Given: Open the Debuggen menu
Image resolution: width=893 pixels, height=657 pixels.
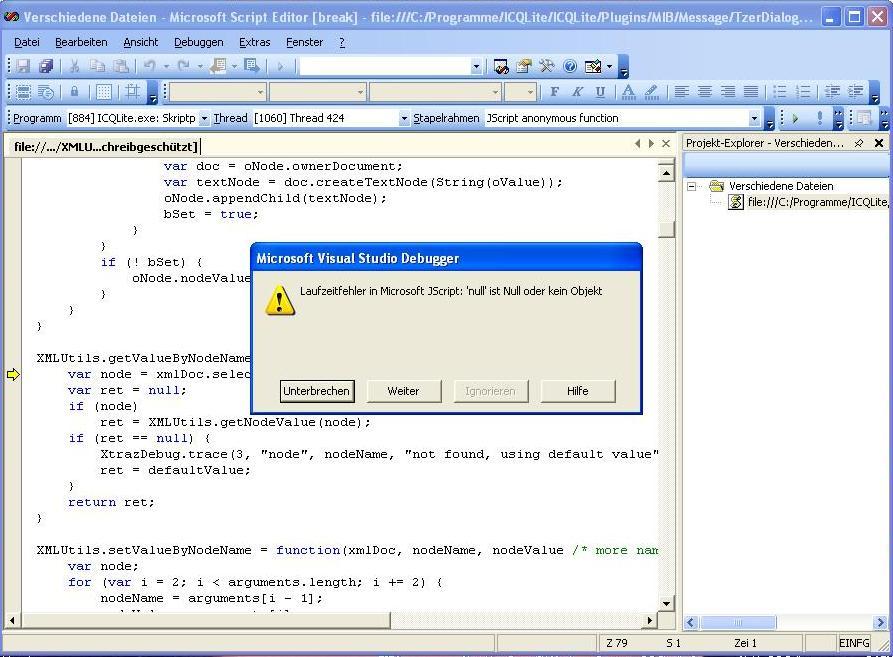Looking at the screenshot, I should click(x=199, y=42).
